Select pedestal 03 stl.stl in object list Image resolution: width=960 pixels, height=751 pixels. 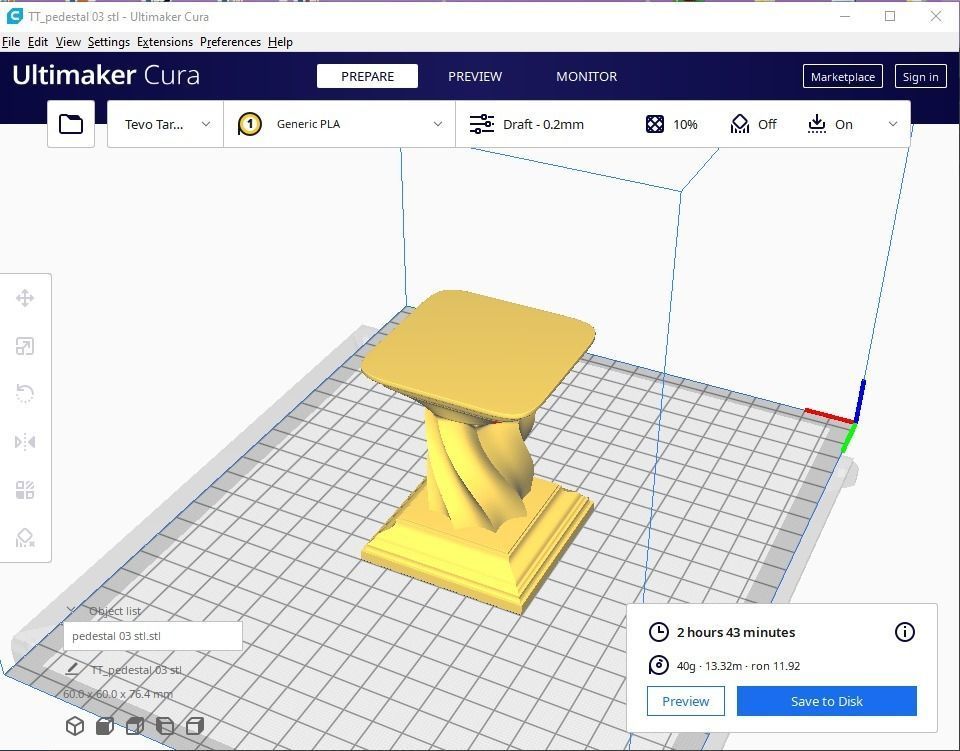point(153,636)
